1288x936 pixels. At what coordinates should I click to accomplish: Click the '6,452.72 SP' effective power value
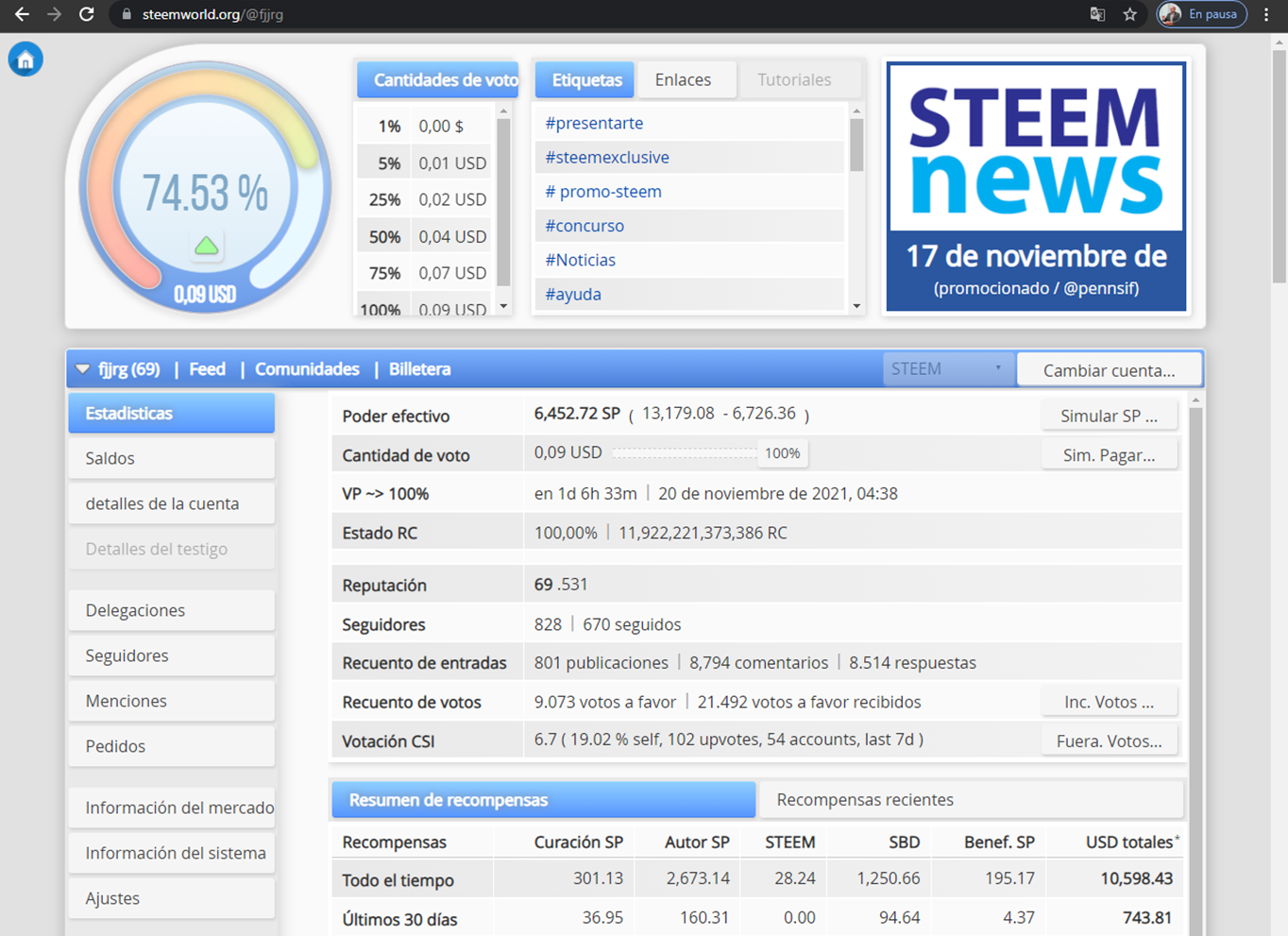[577, 414]
